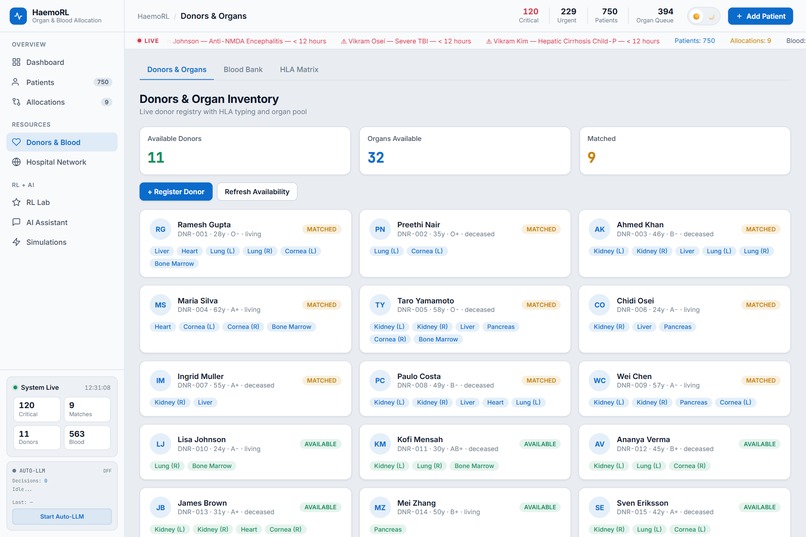The image size is (806, 537).
Task: Click the Donors & Blood heart icon
Action: click(16, 142)
